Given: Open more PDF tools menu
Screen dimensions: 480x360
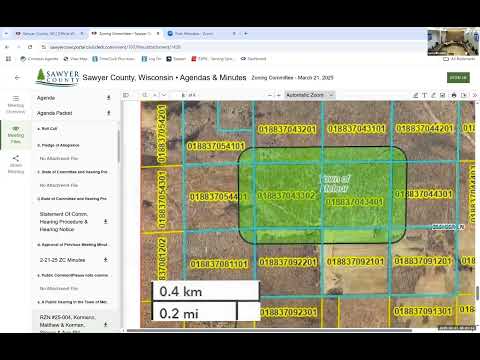Looking at the screenshot, I should point(474,95).
